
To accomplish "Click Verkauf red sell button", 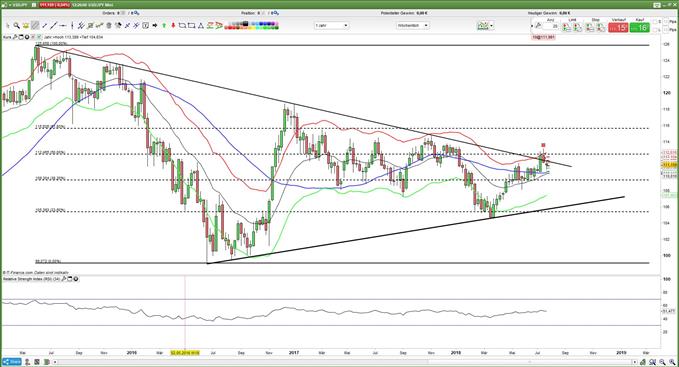I will [618, 28].
